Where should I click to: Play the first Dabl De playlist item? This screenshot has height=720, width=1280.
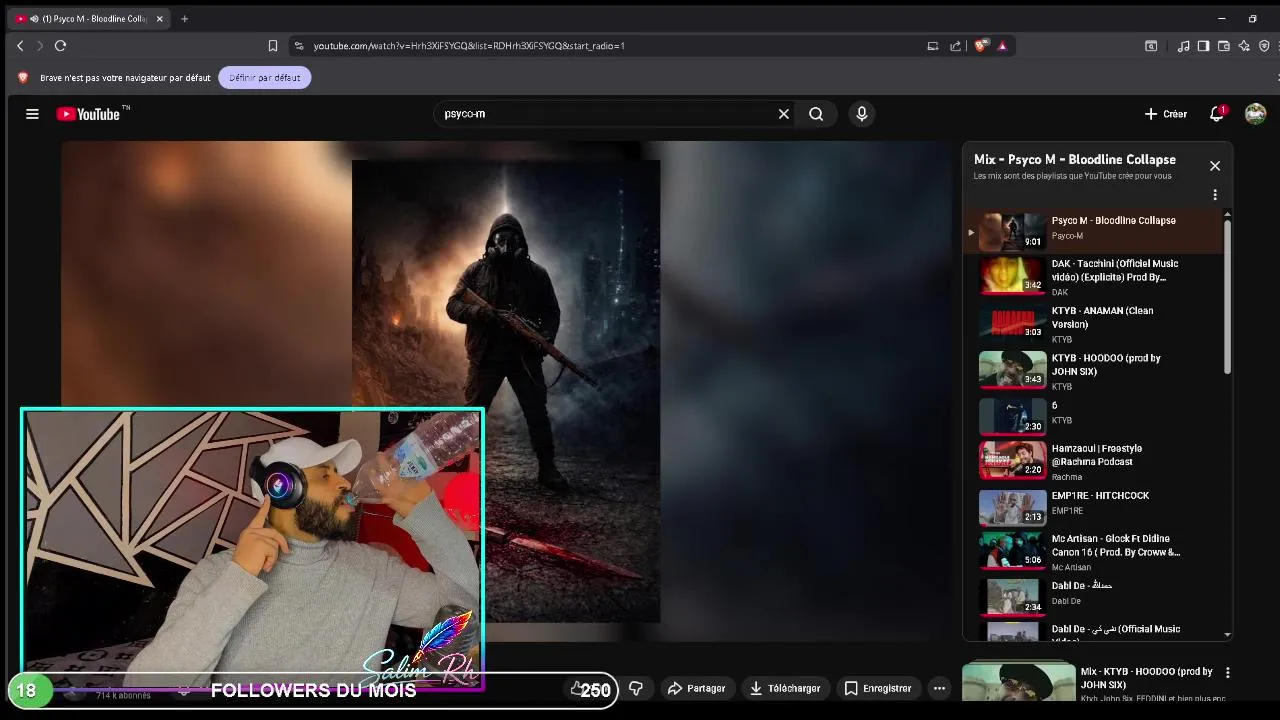pyautogui.click(x=1095, y=595)
